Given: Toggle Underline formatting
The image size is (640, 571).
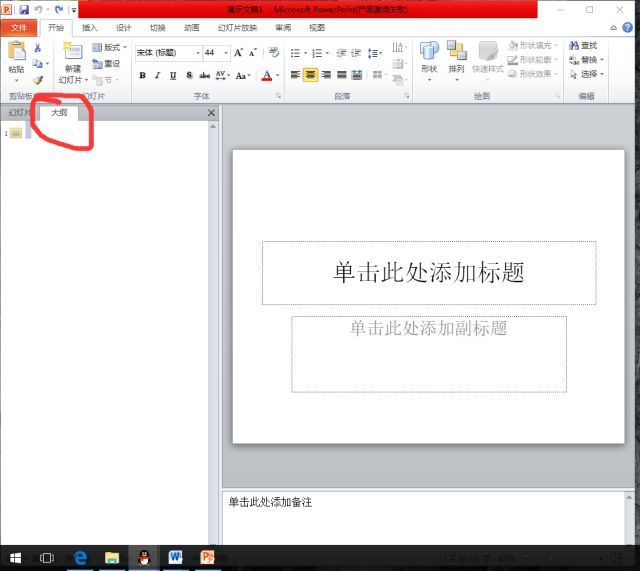Looking at the screenshot, I should [x=173, y=76].
